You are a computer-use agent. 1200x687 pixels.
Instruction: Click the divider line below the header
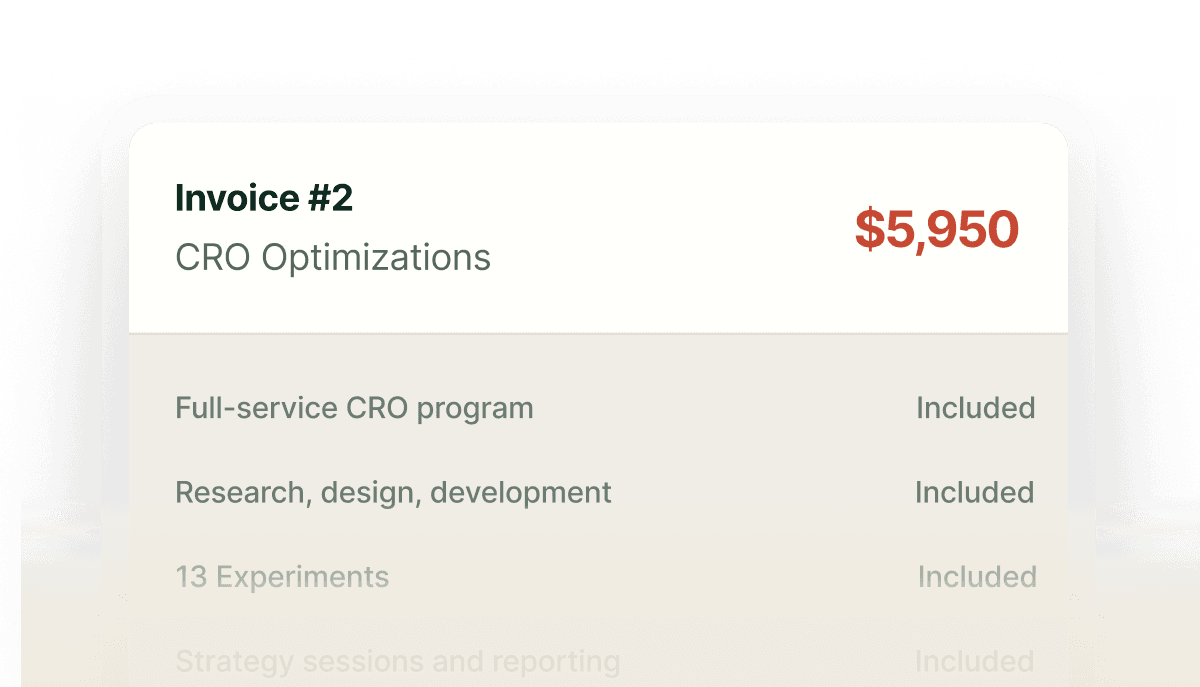tap(600, 332)
